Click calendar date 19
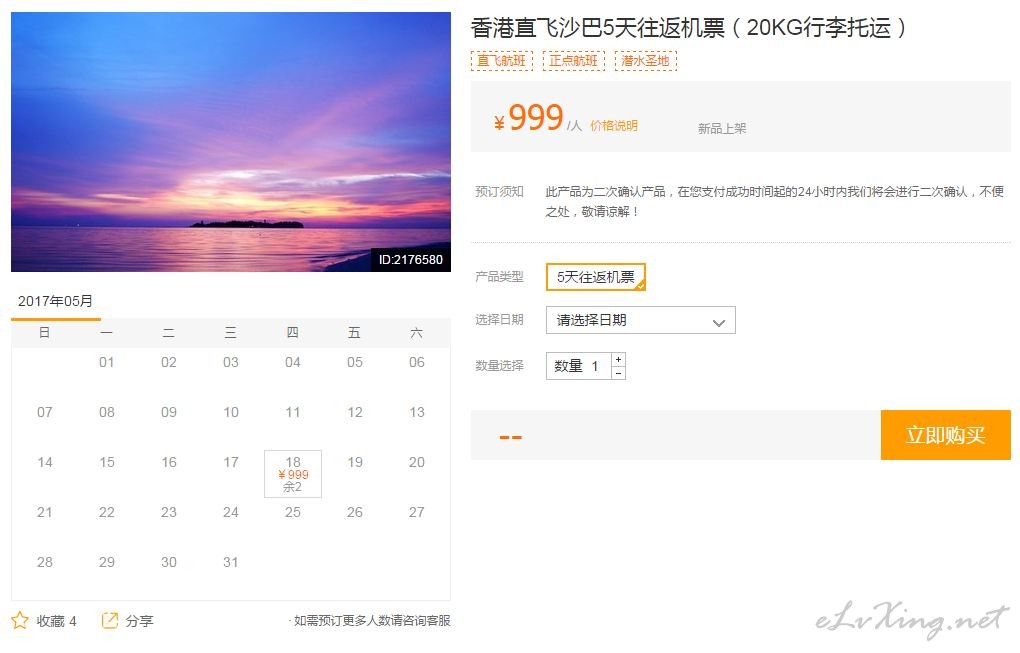1020x653 pixels. pyautogui.click(x=355, y=462)
